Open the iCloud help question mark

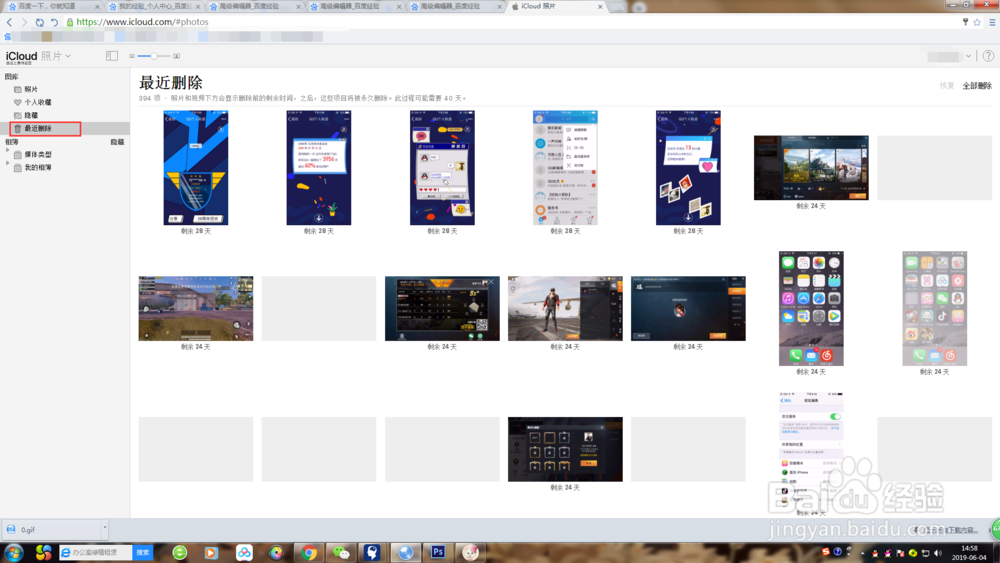(988, 56)
